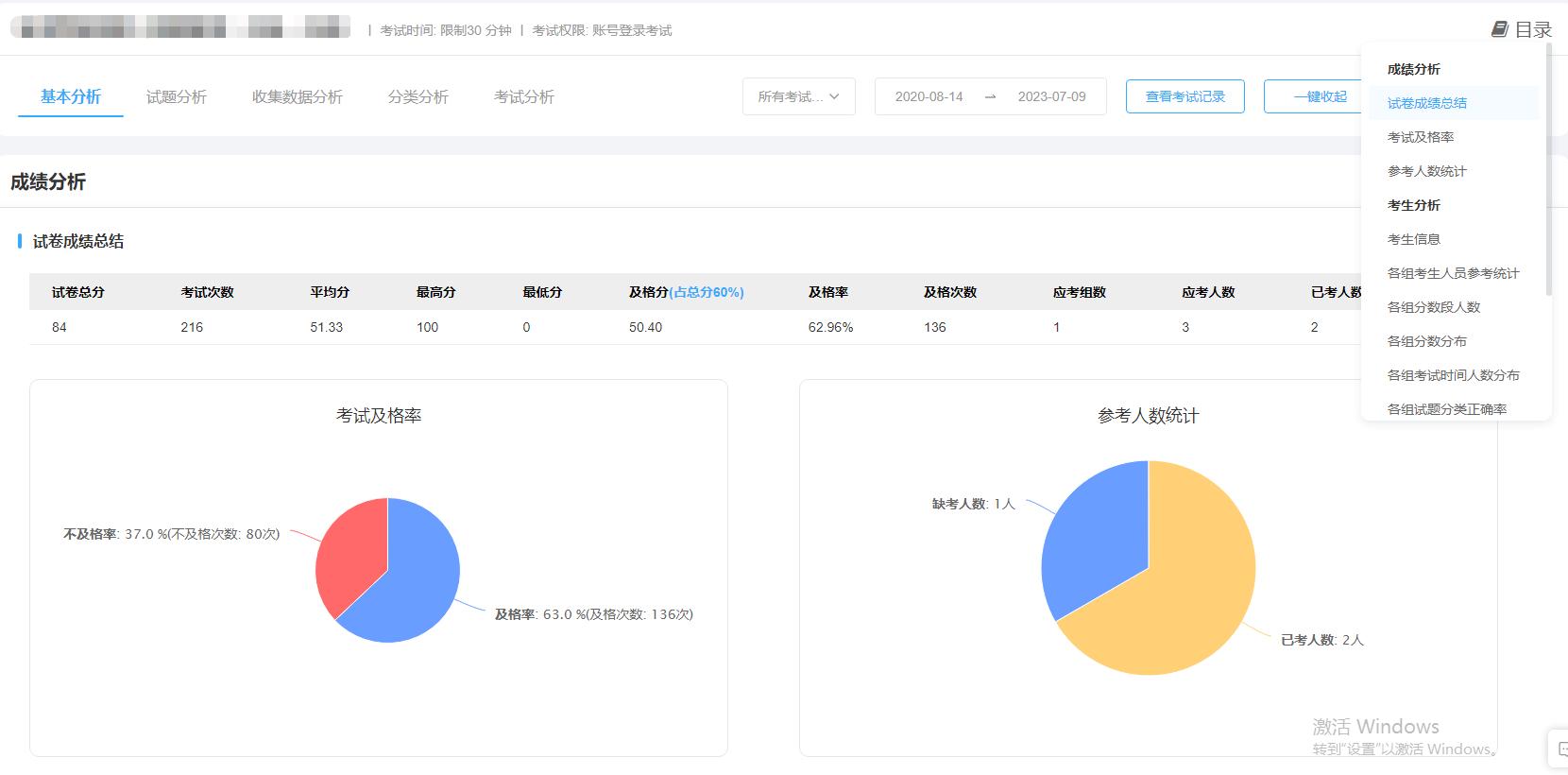Click the 平均分 value 51.33

[x=326, y=327]
